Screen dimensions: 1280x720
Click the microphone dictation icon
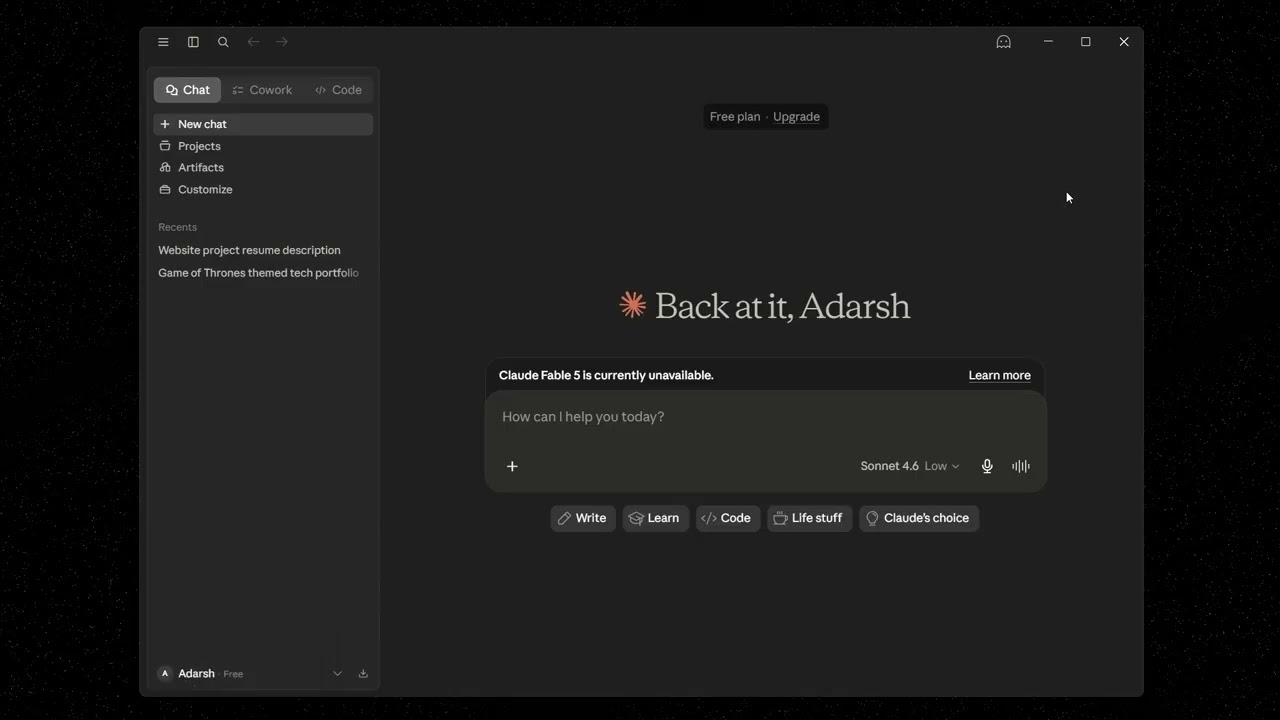[987, 466]
